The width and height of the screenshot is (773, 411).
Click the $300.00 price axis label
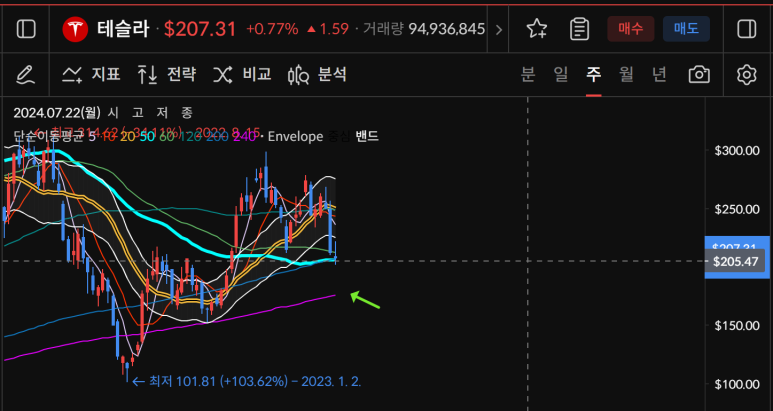(x=737, y=151)
